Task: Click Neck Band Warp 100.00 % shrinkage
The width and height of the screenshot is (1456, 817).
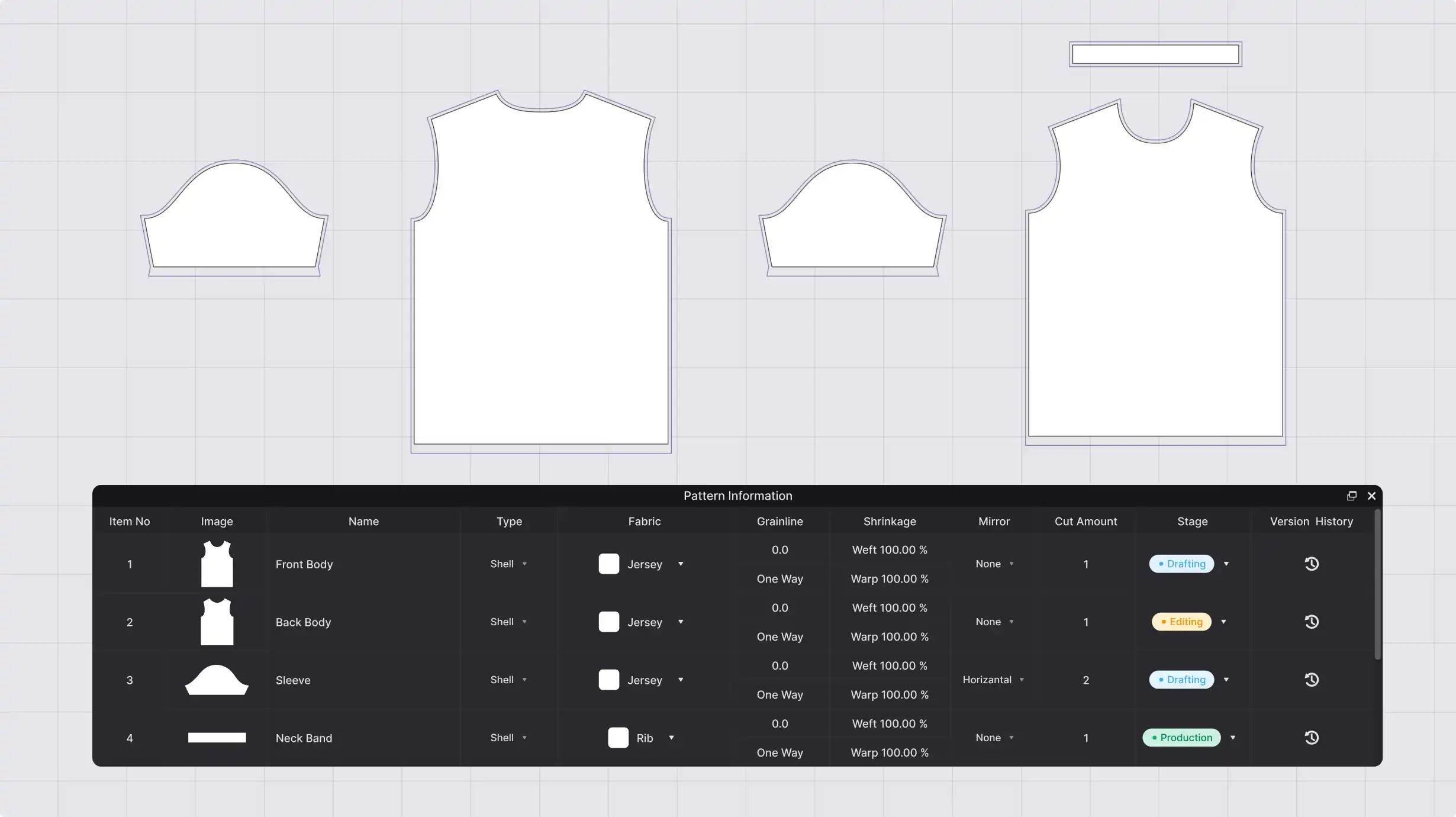Action: (890, 753)
